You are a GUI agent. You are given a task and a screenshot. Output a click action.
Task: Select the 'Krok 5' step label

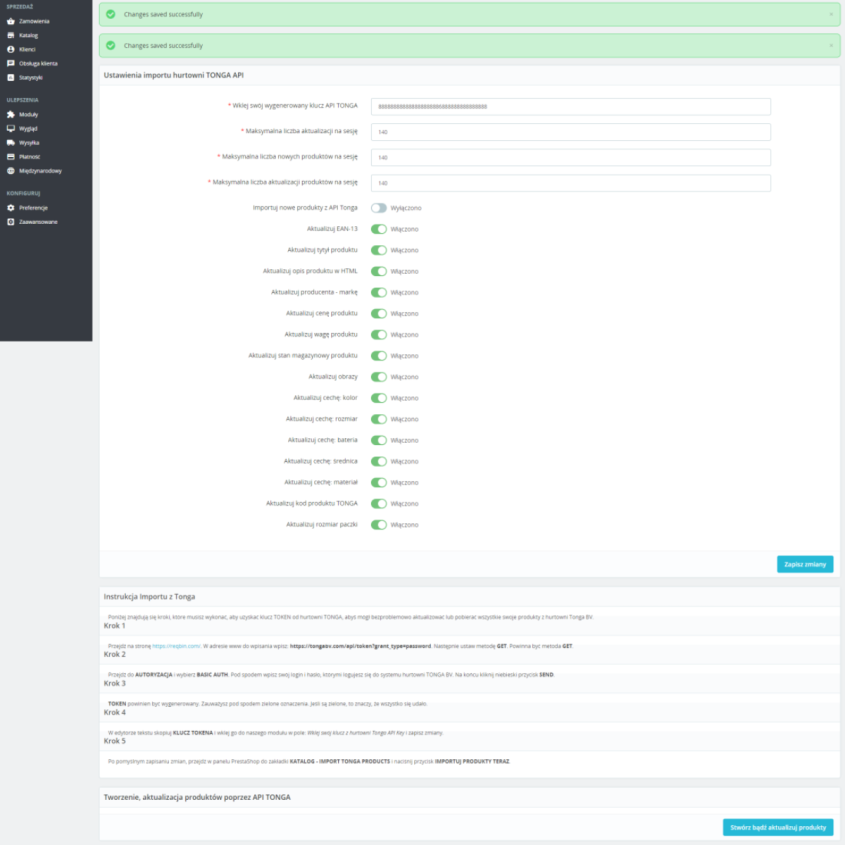pyautogui.click(x=114, y=741)
